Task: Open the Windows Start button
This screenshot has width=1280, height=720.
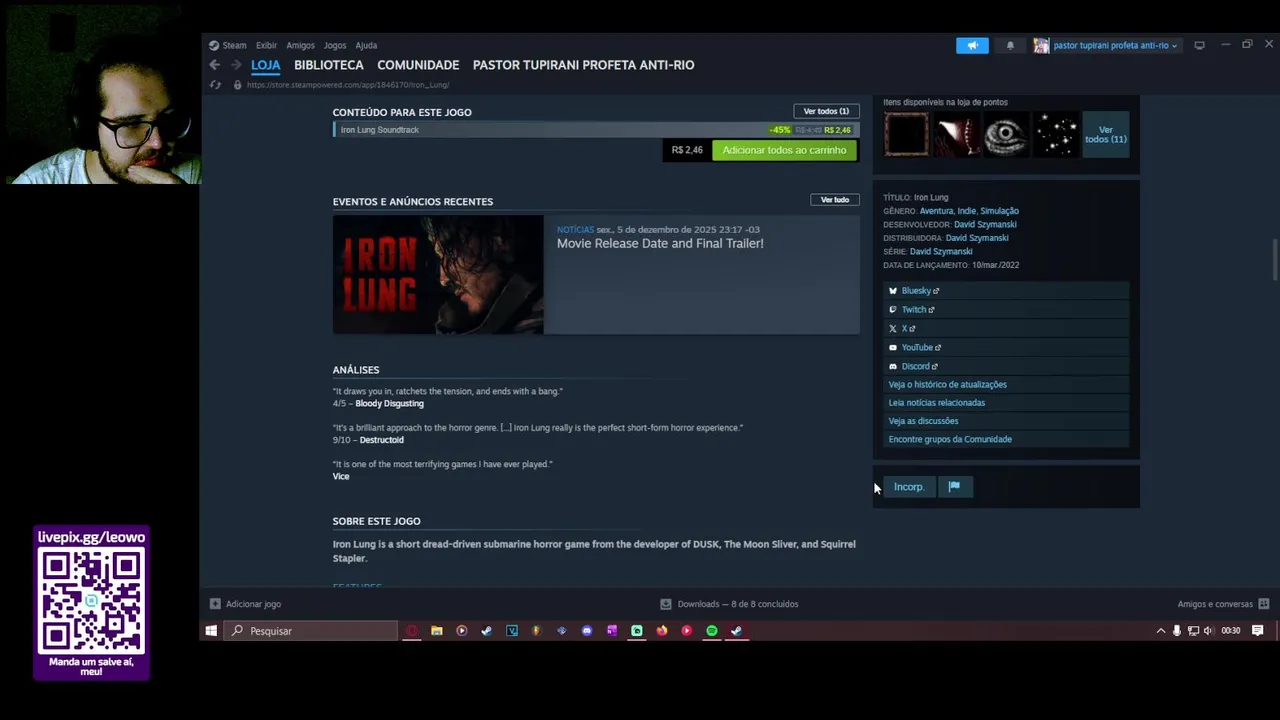Action: 211,631
